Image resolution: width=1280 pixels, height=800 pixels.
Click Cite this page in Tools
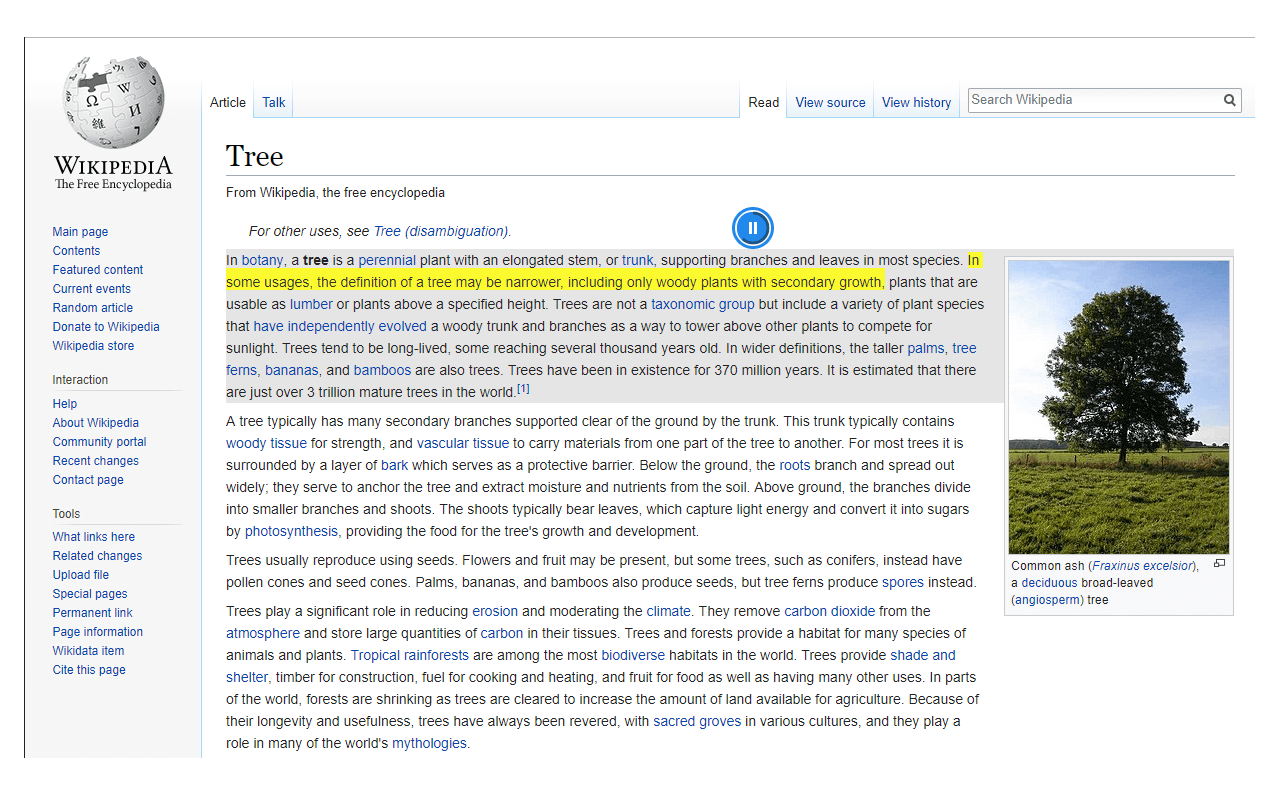tap(89, 670)
